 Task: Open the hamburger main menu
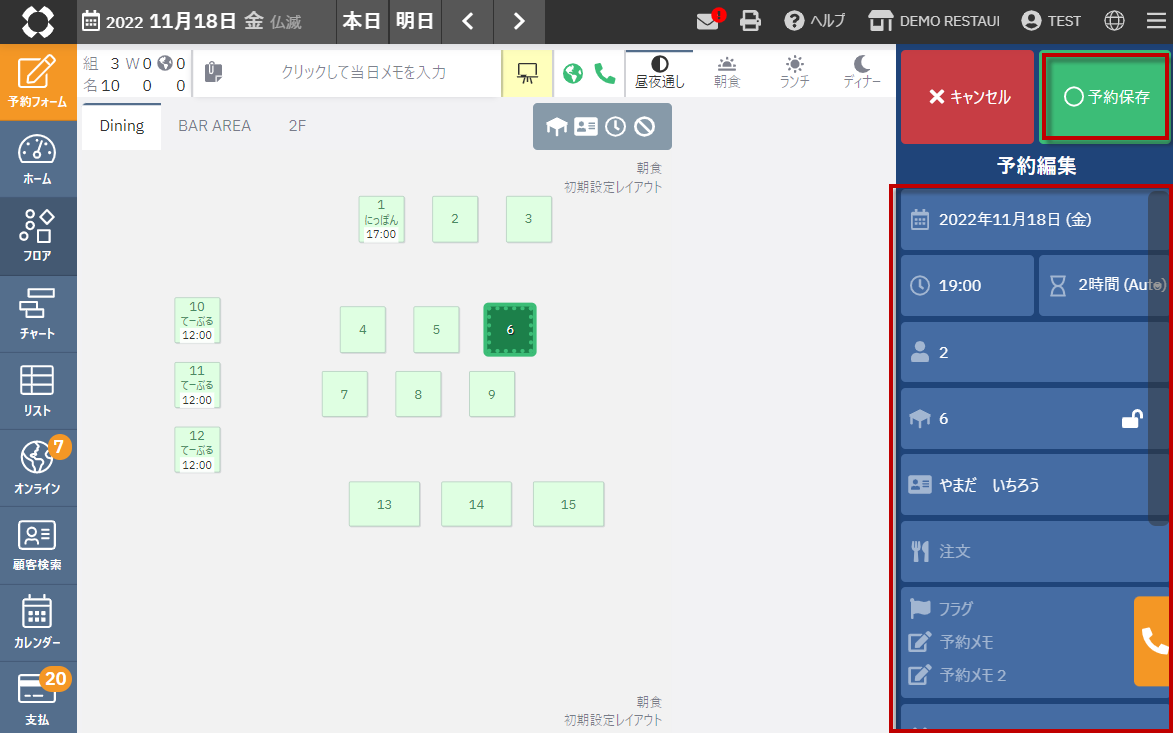coord(1157,21)
